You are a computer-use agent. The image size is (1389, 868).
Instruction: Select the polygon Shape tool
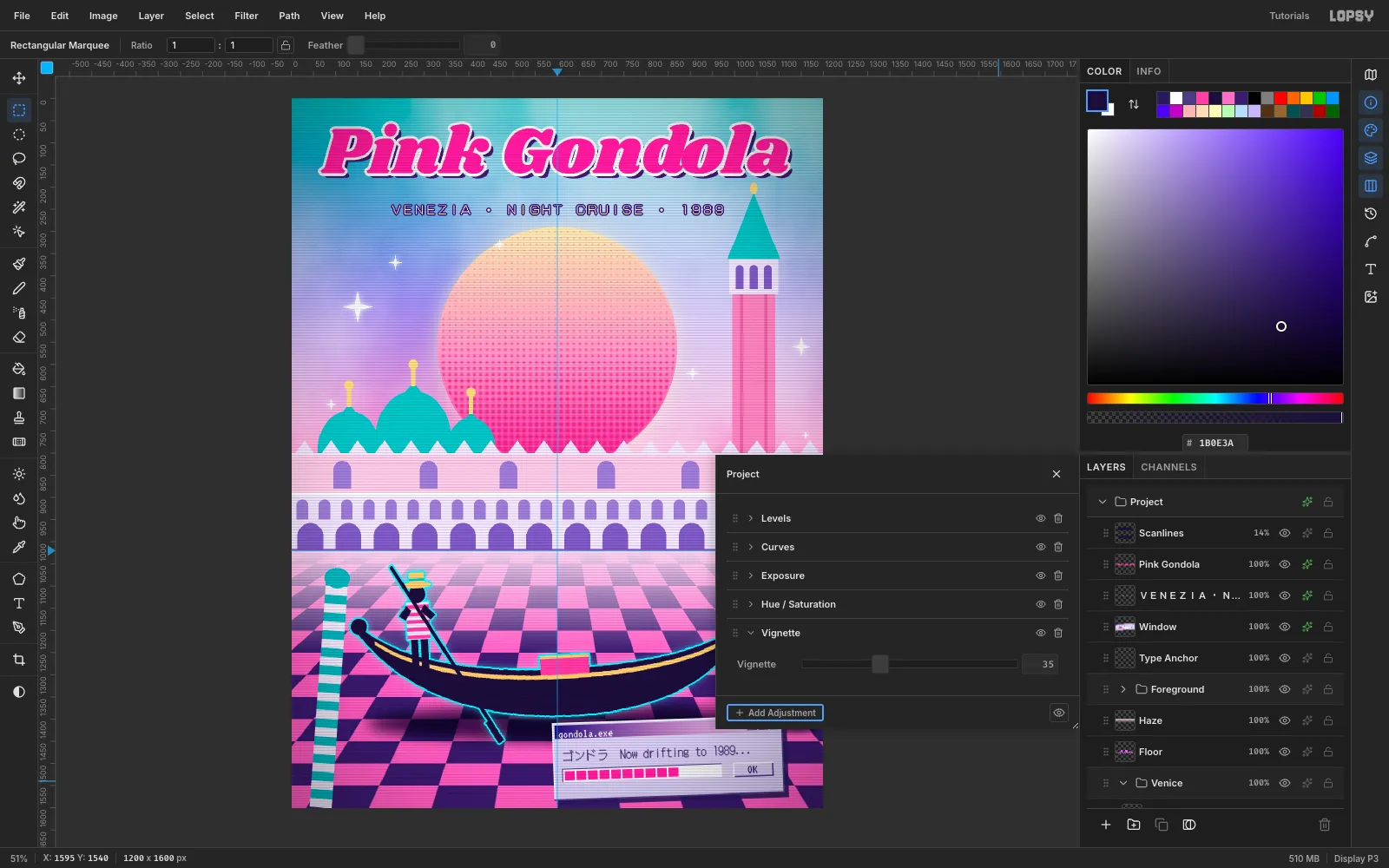click(19, 579)
